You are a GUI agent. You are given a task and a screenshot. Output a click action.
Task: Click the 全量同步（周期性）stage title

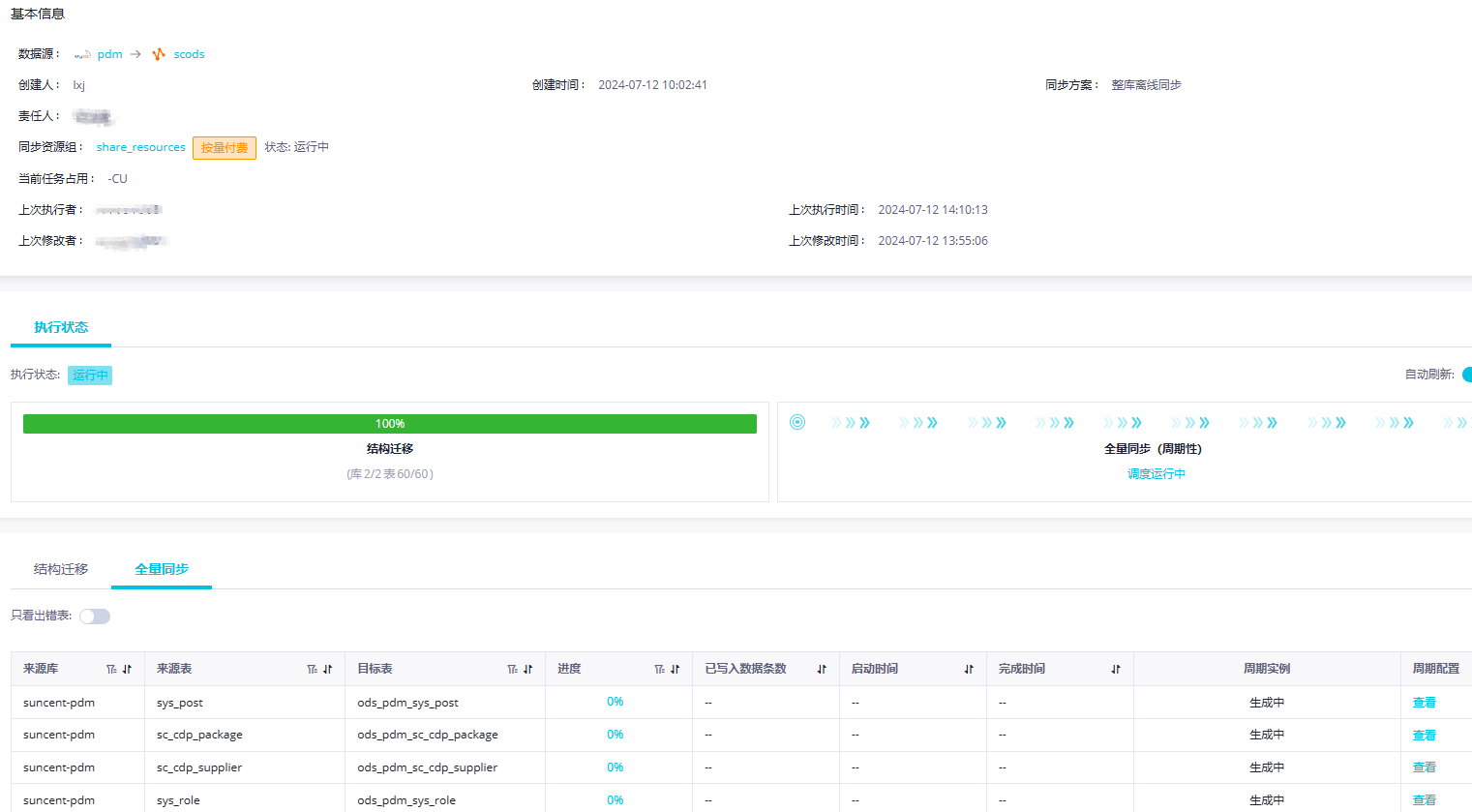click(1153, 449)
